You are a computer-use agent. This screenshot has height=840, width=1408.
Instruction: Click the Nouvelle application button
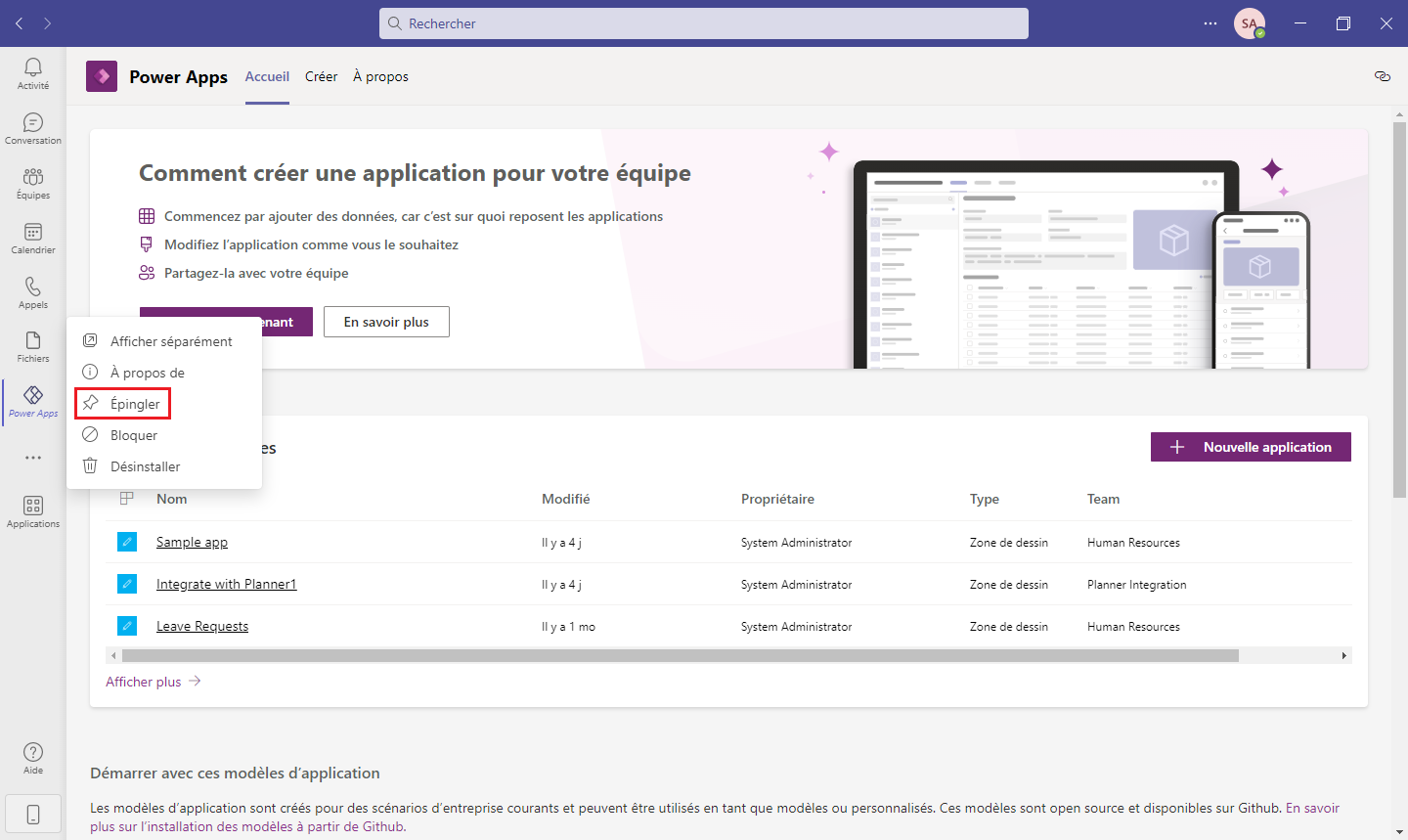[1251, 446]
